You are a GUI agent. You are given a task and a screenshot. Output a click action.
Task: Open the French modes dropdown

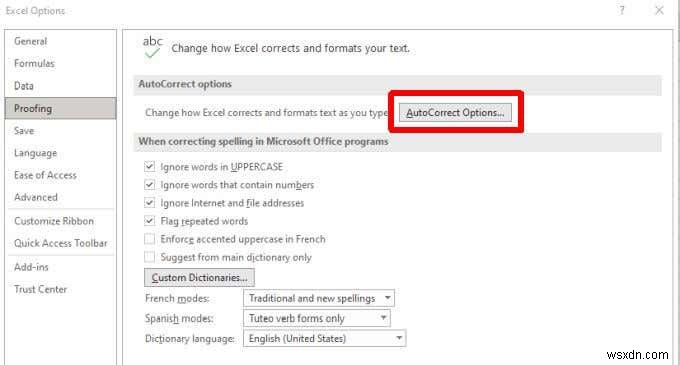319,298
